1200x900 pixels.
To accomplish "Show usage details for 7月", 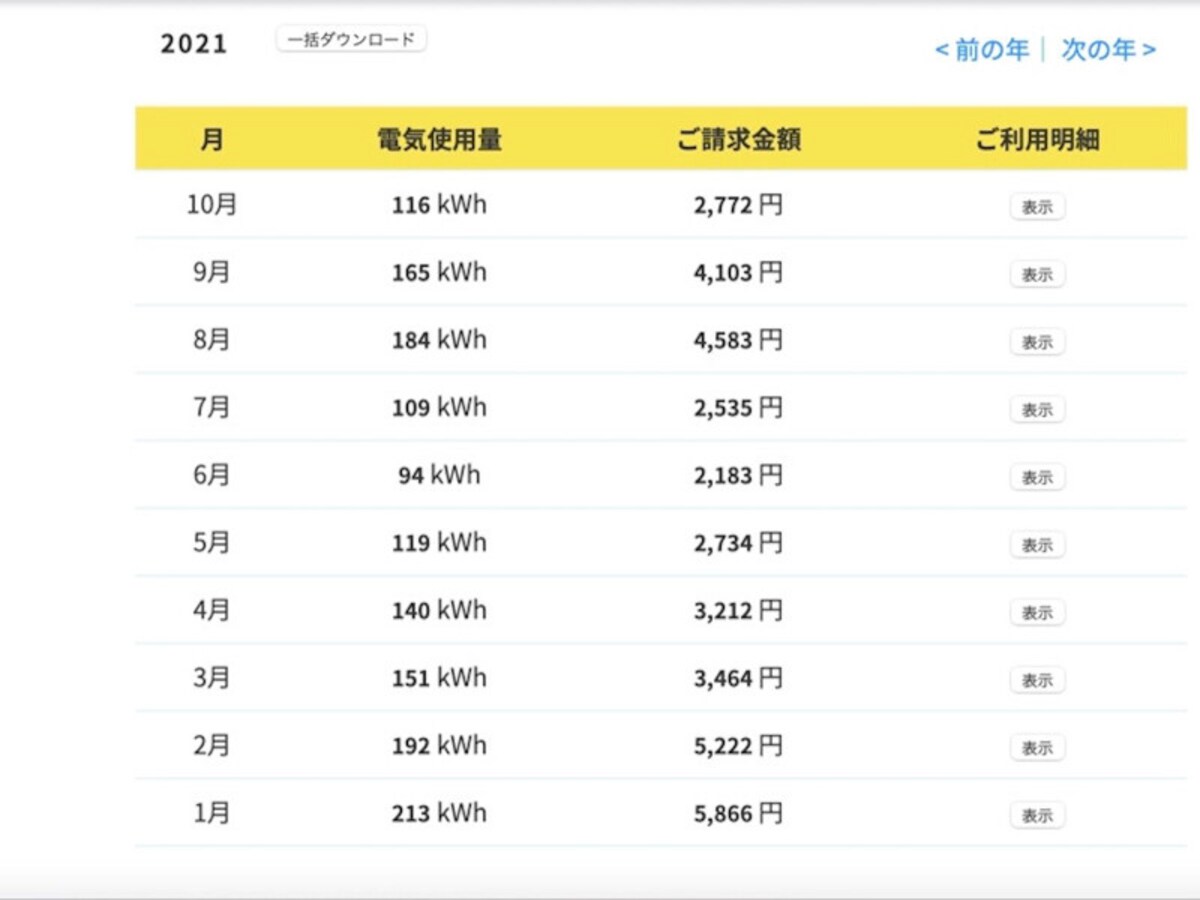I will tap(1037, 410).
